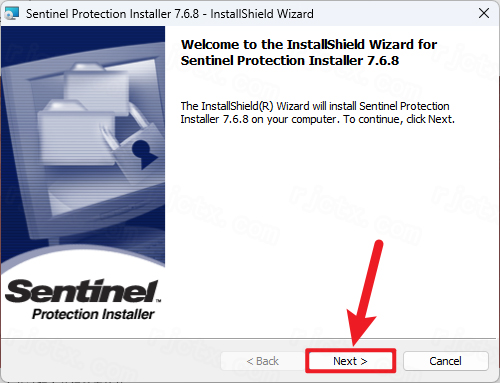Click the horizontal separator above the buttons
500x383 pixels.
[248, 339]
